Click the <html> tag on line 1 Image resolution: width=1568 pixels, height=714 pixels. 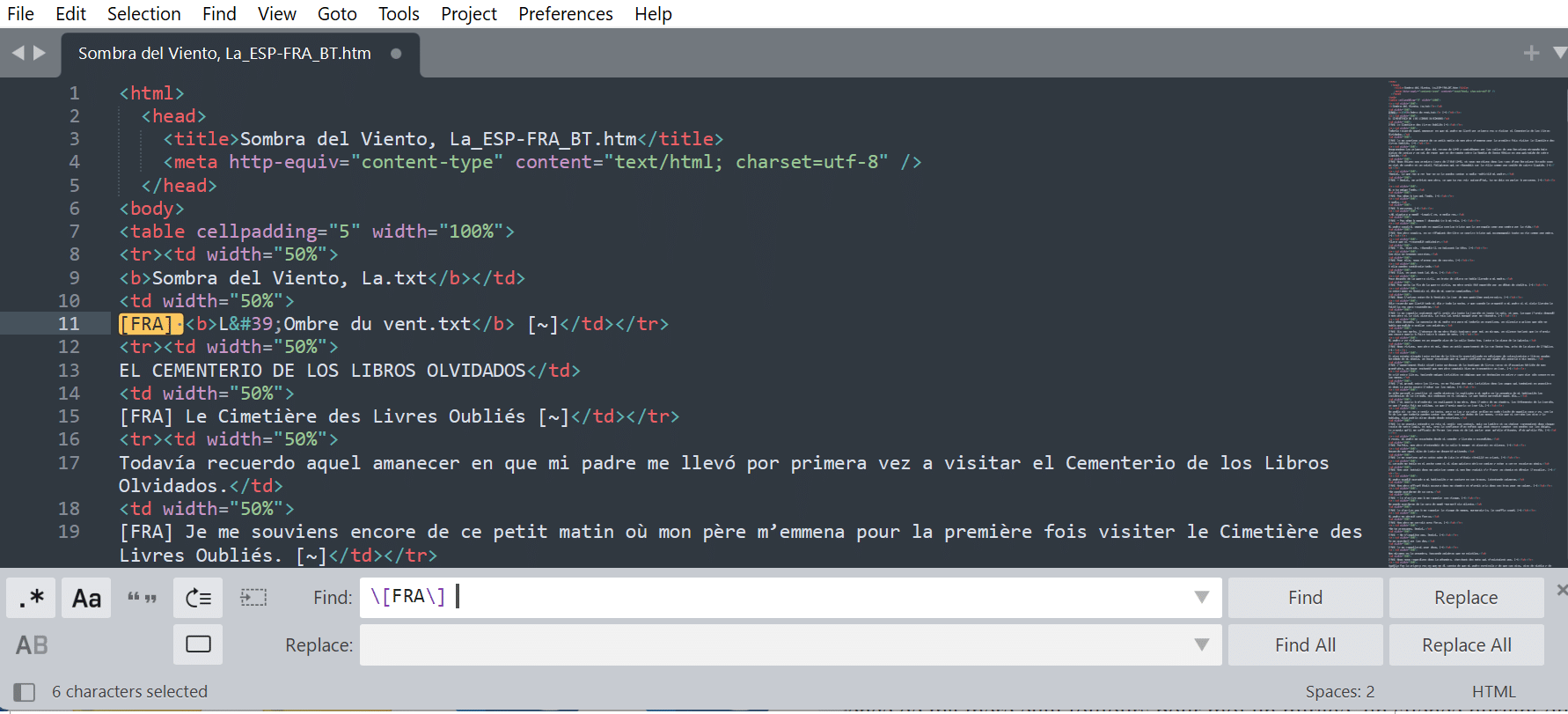(152, 93)
